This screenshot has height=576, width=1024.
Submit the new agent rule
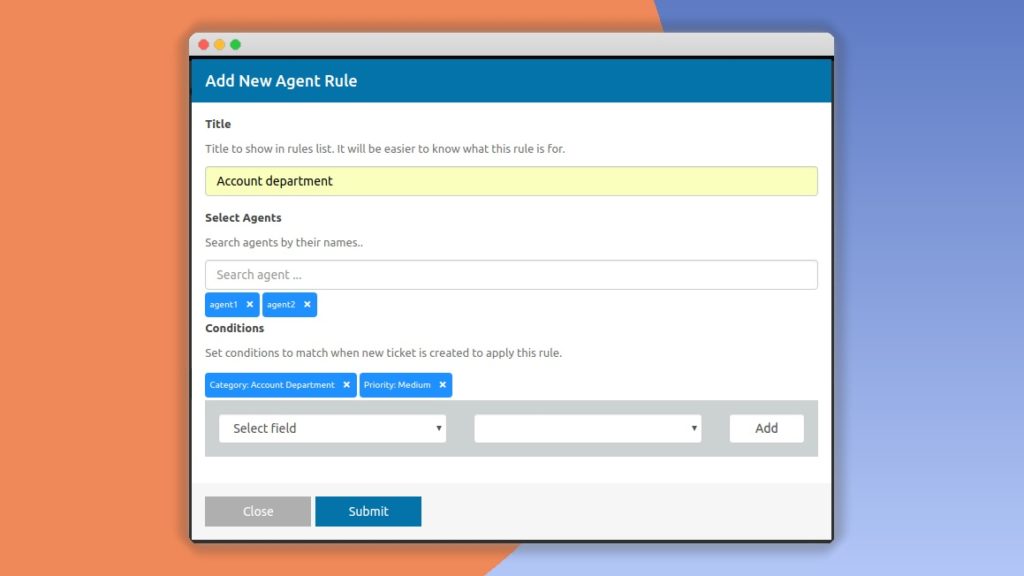[x=368, y=511]
